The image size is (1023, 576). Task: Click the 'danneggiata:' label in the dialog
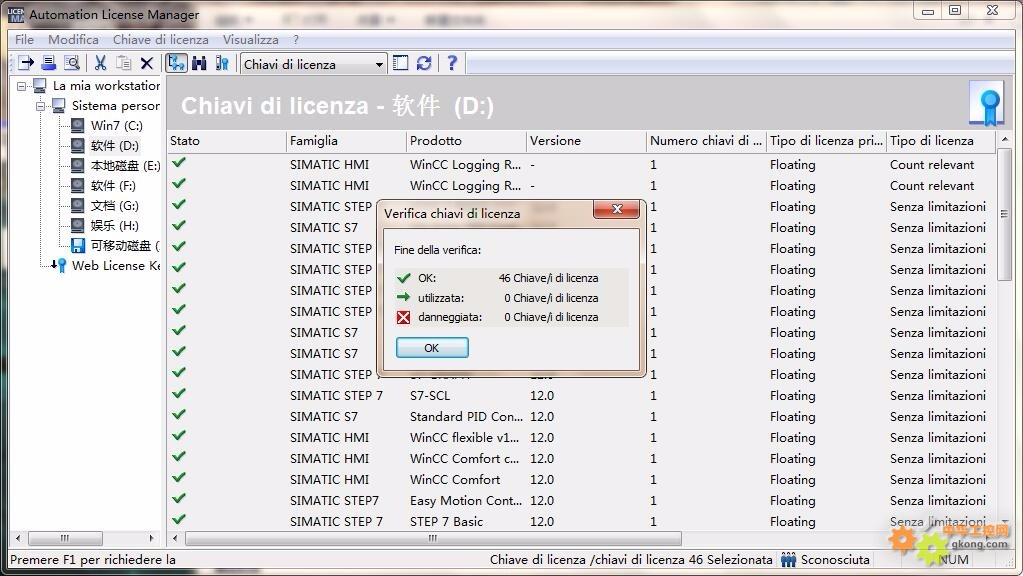[x=450, y=317]
